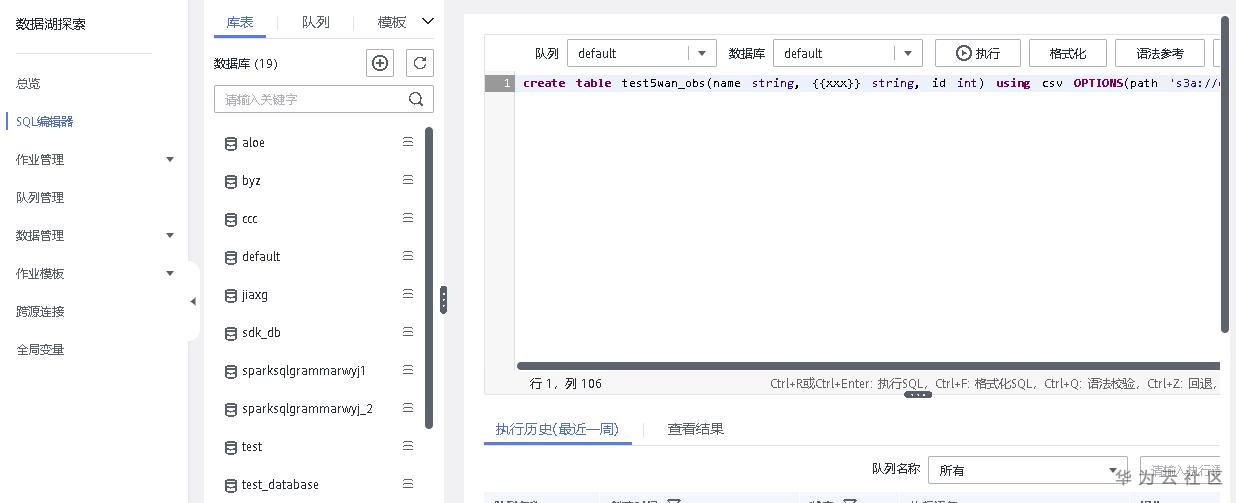Open the hamburger menu for sparksqlgrammarwyj1
The height and width of the screenshot is (503, 1236).
pos(408,370)
